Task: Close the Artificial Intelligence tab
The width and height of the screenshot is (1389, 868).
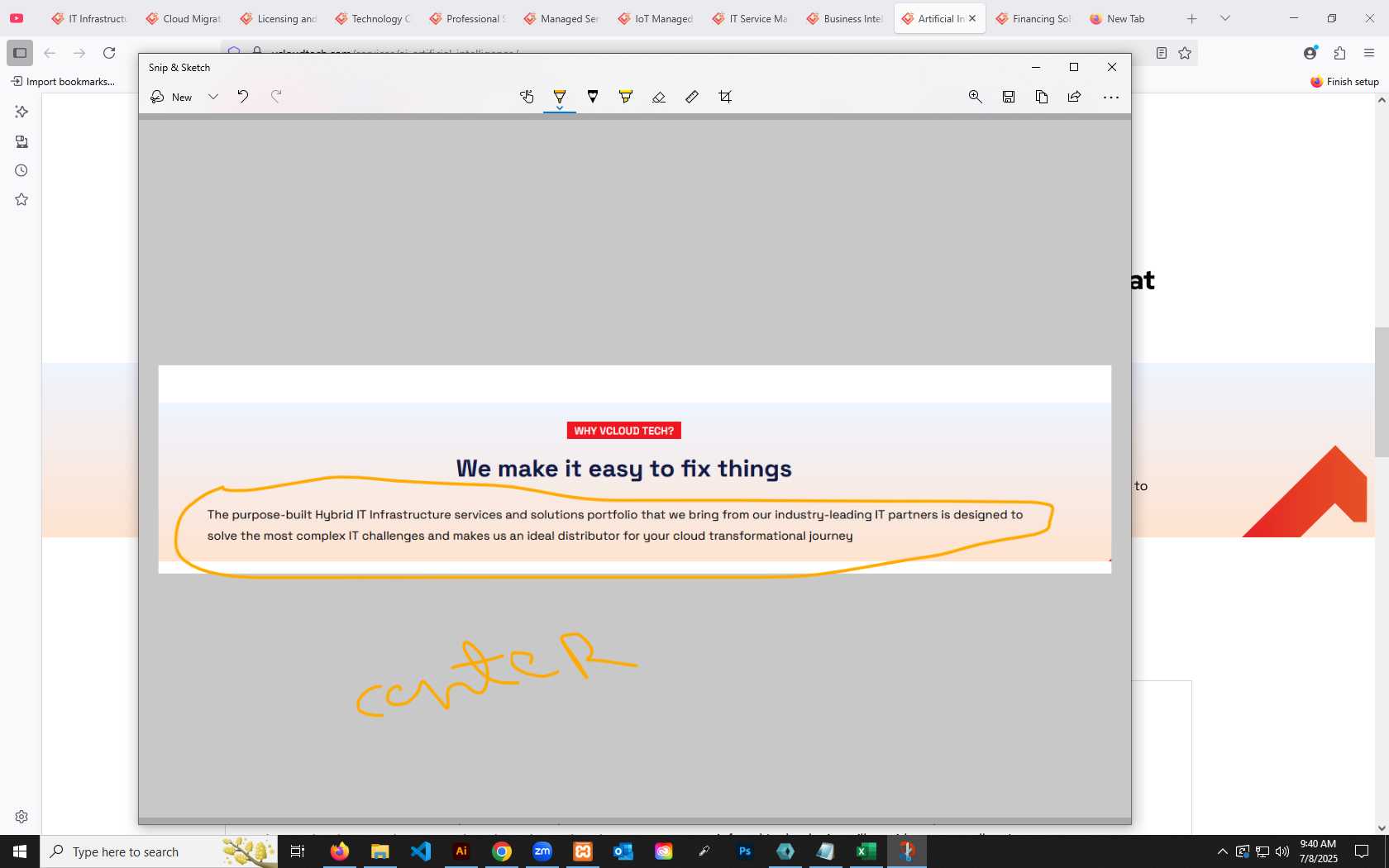Action: point(972,18)
